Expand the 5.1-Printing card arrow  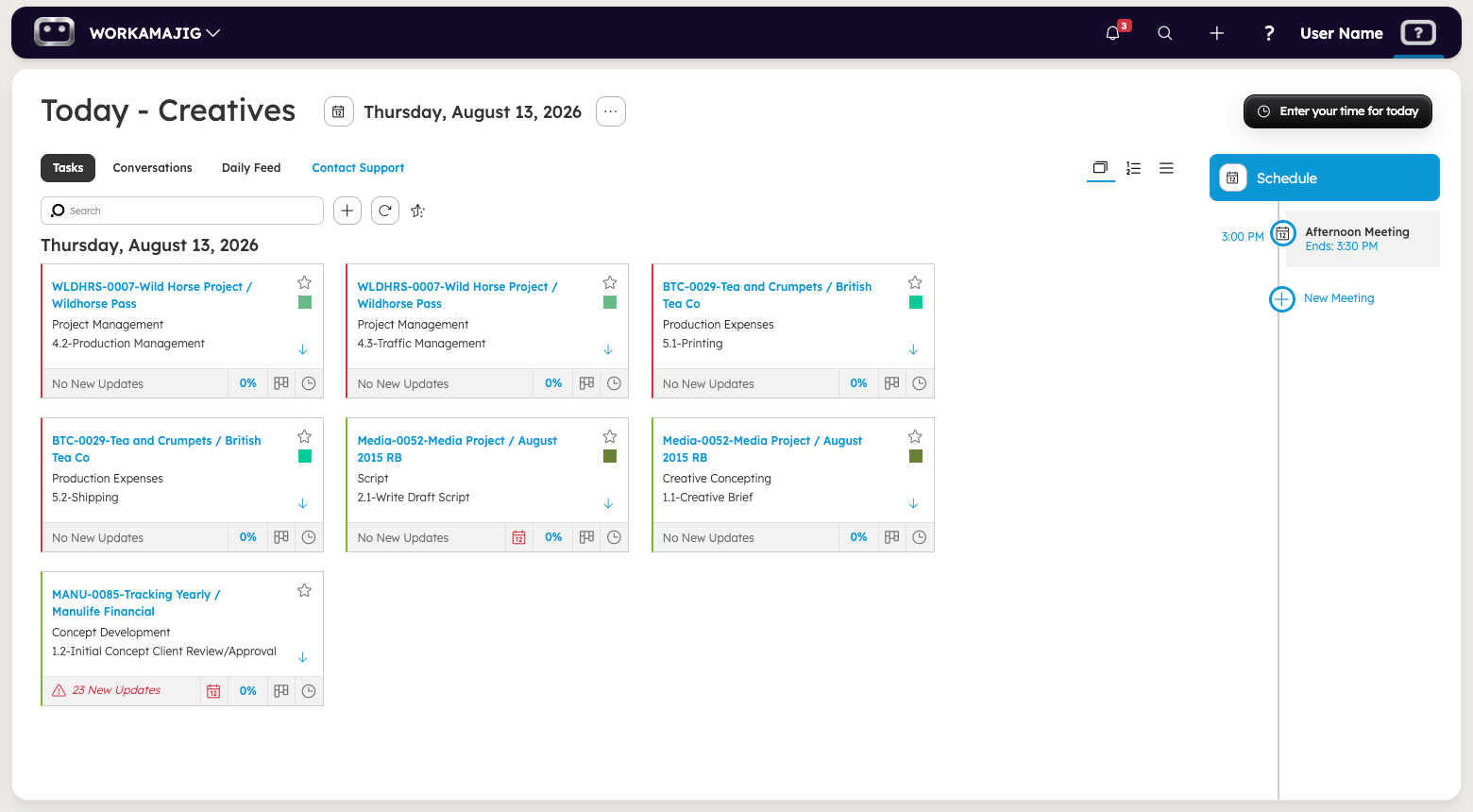pyautogui.click(x=913, y=349)
